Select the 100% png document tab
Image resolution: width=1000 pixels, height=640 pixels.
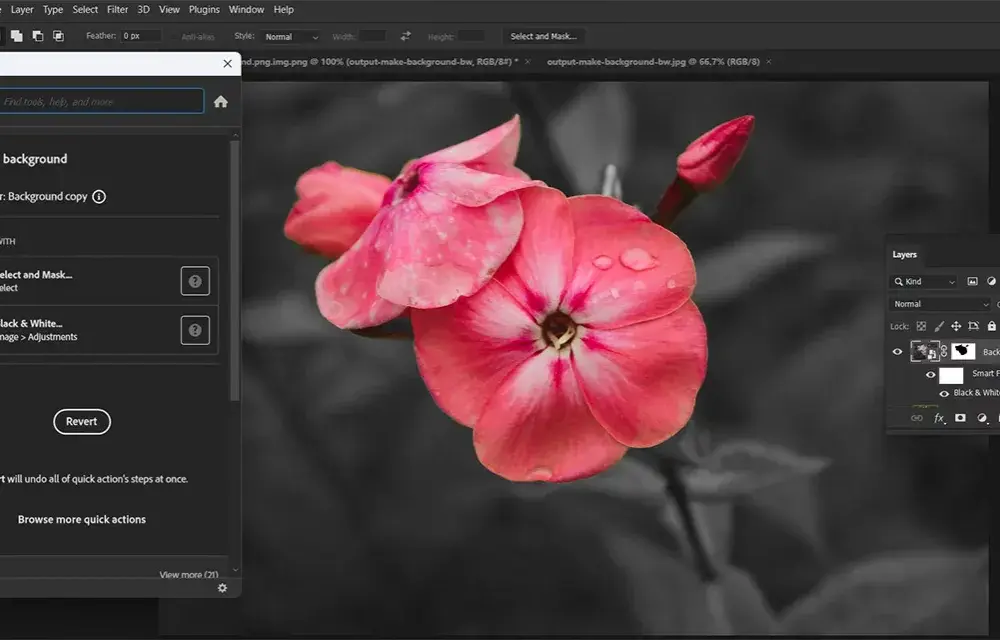380,62
